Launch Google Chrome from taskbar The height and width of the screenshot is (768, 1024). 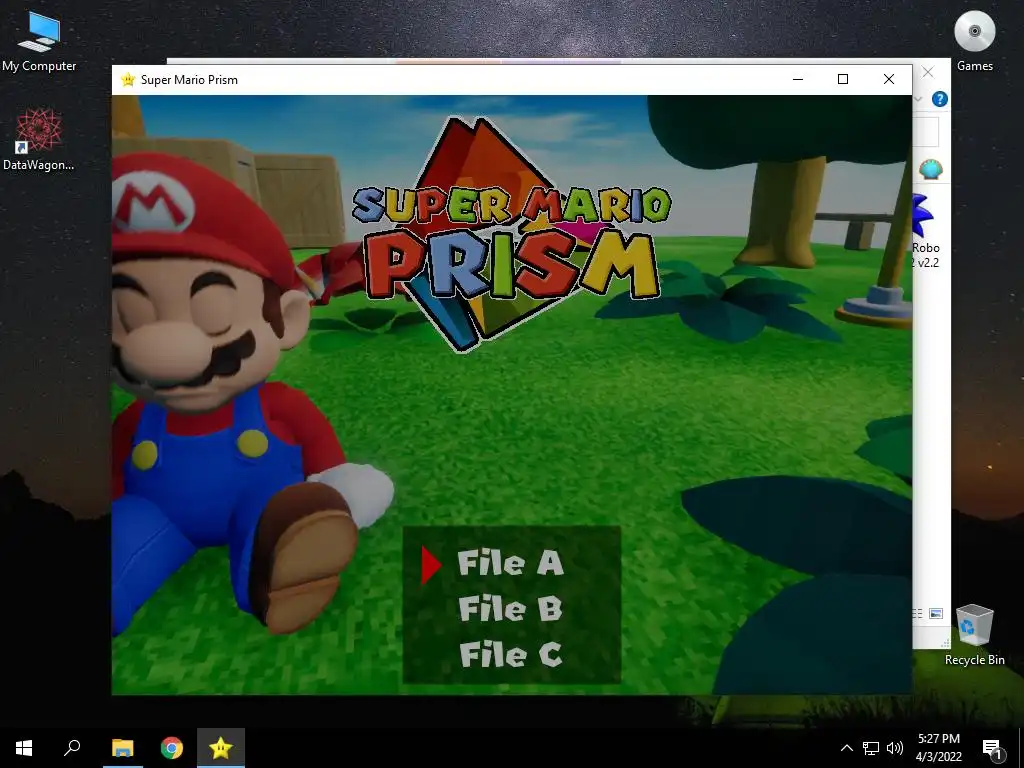[x=172, y=748]
